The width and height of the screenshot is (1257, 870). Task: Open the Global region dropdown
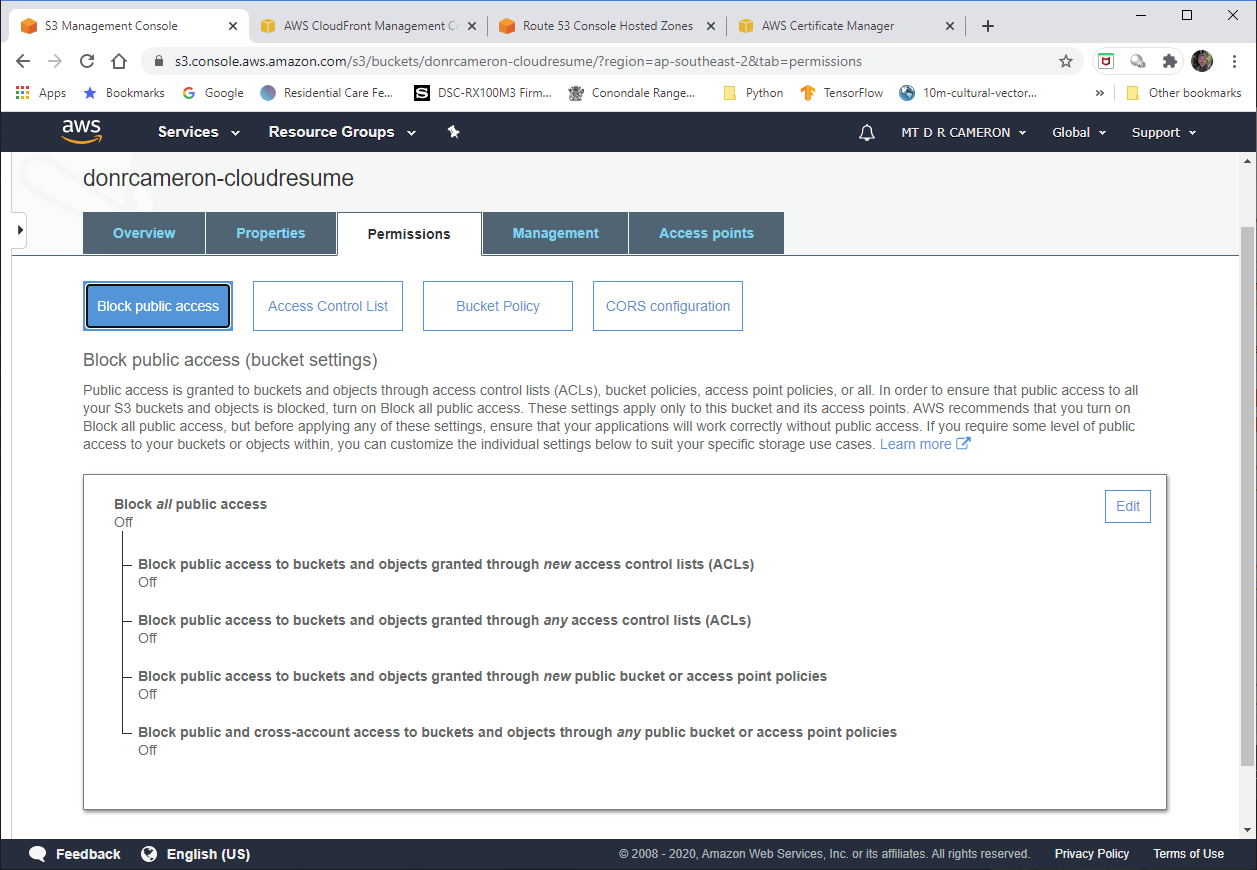point(1079,132)
